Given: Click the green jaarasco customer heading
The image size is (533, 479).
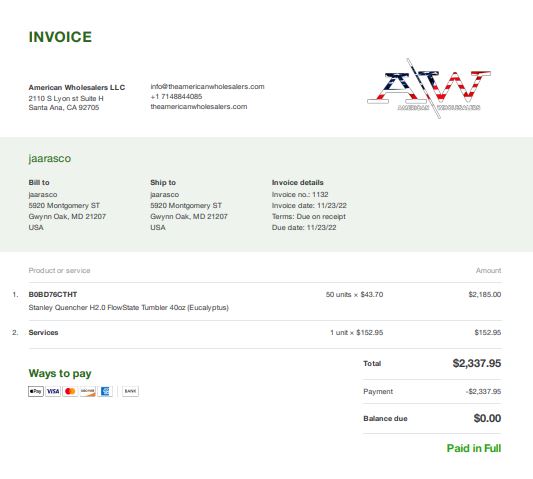Looking at the screenshot, I should tap(50, 158).
